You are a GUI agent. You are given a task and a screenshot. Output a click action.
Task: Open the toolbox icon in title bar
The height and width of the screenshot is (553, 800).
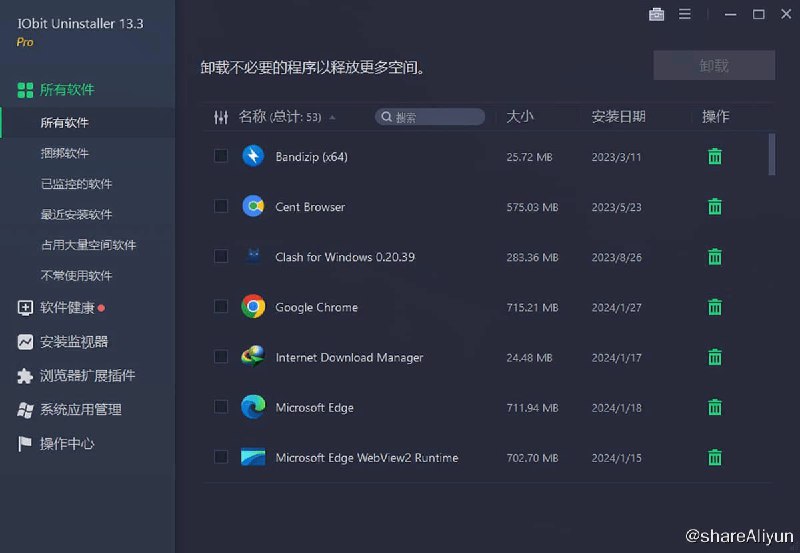tap(657, 14)
